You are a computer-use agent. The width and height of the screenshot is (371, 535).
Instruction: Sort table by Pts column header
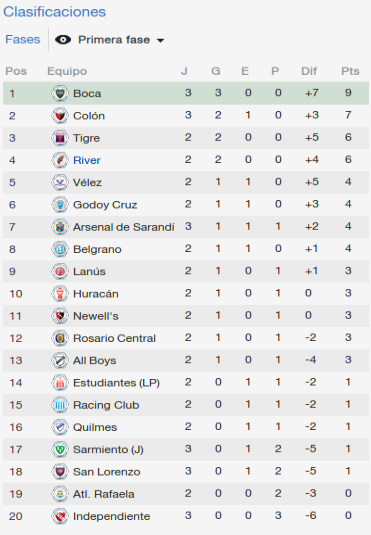click(x=350, y=71)
